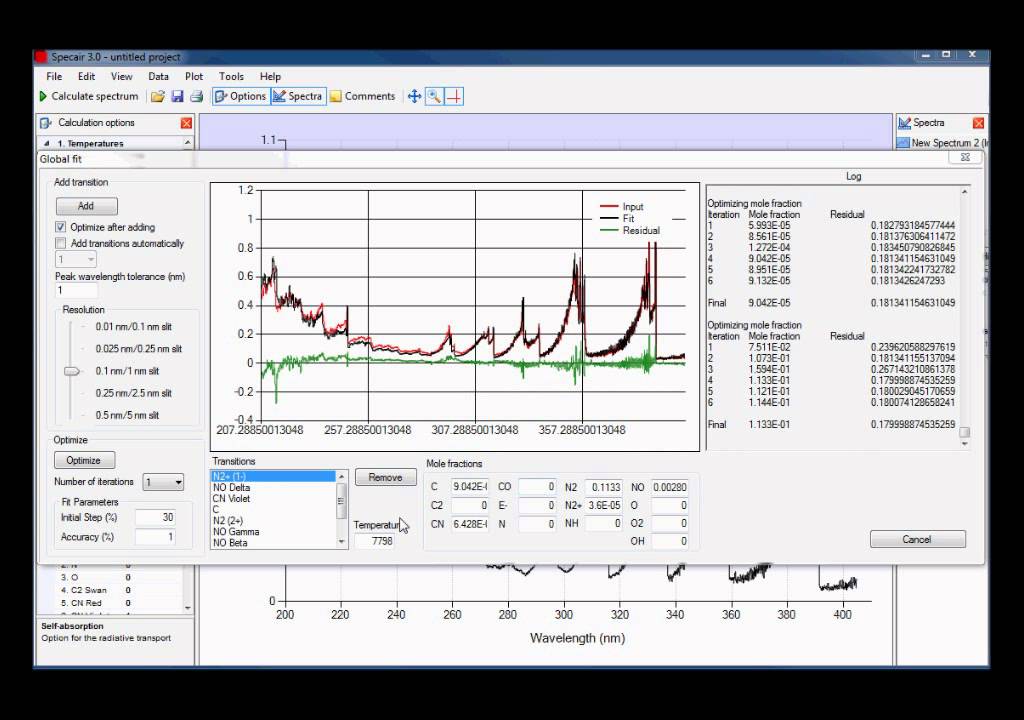Viewport: 1024px width, 720px height.
Task: Click the Log scroll up arrow
Action: 965,192
